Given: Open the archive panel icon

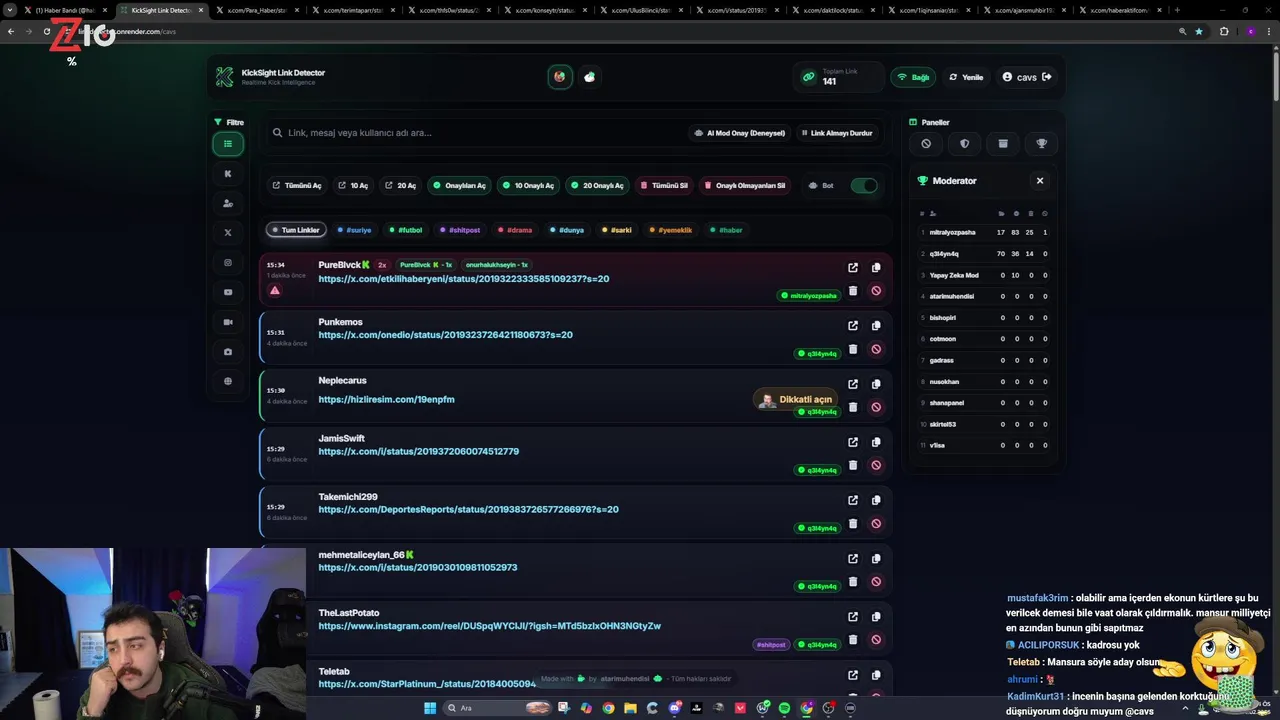Looking at the screenshot, I should (1003, 144).
